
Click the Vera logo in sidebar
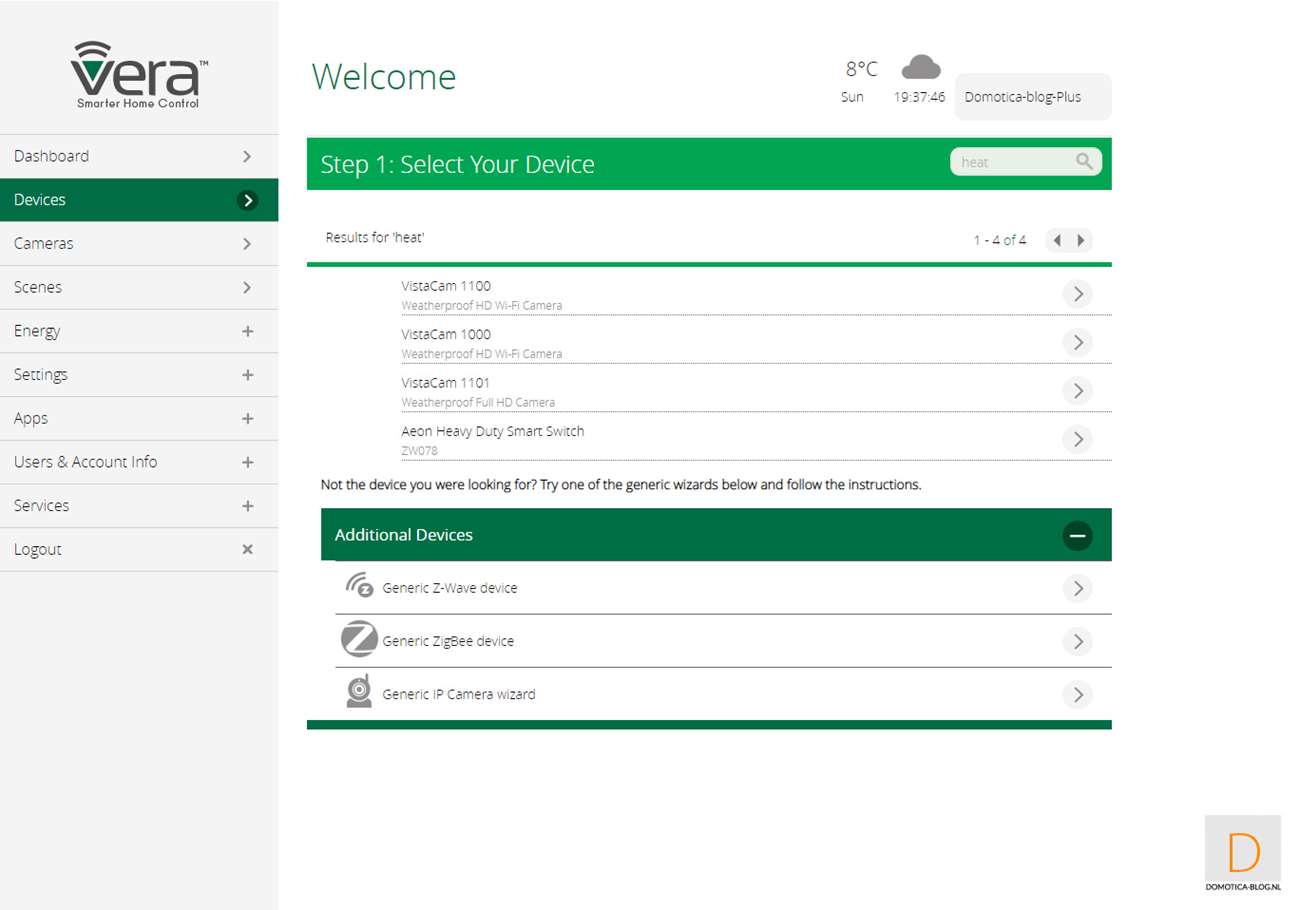click(x=139, y=75)
